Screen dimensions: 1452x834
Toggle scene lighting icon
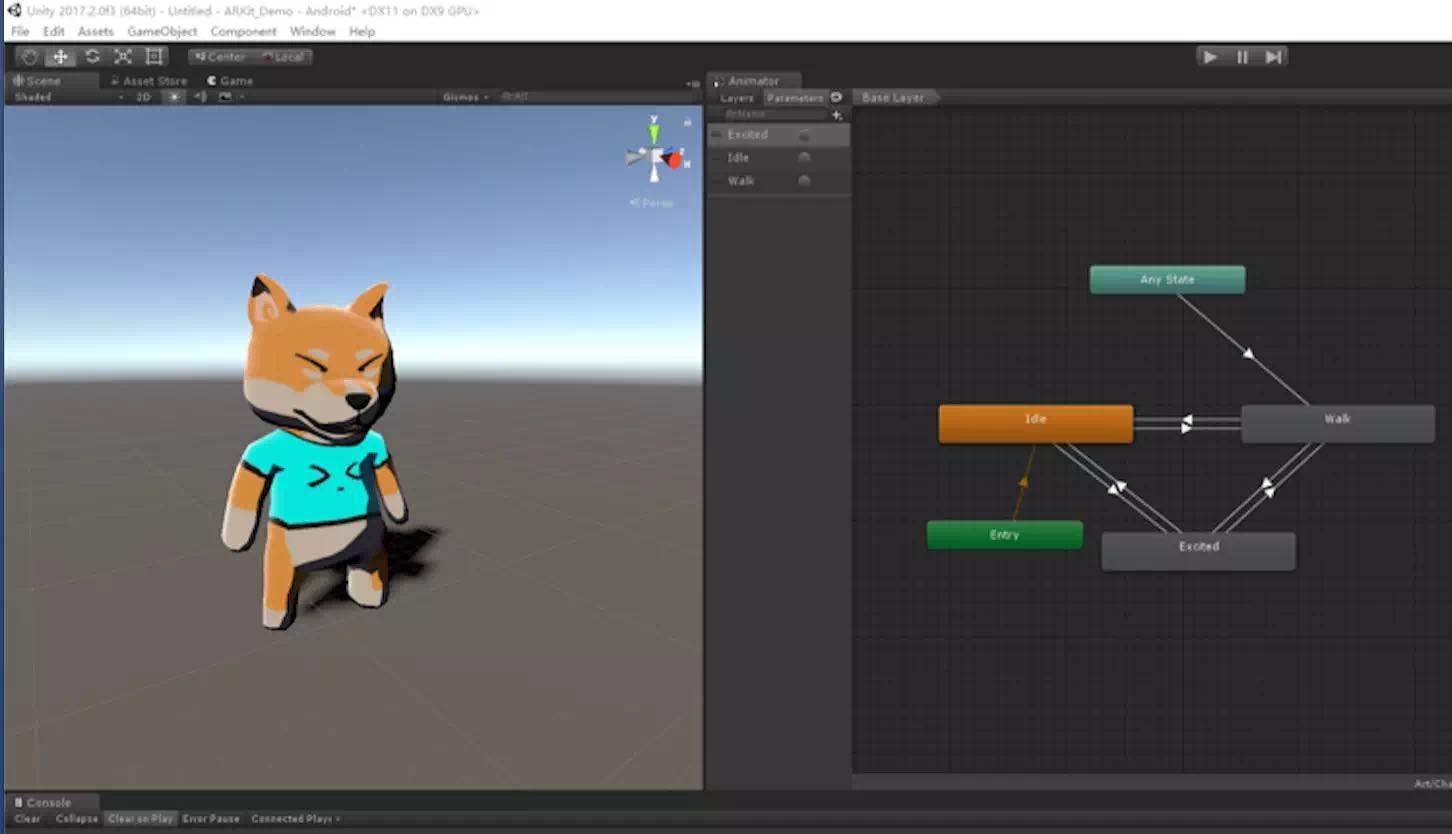pos(173,97)
